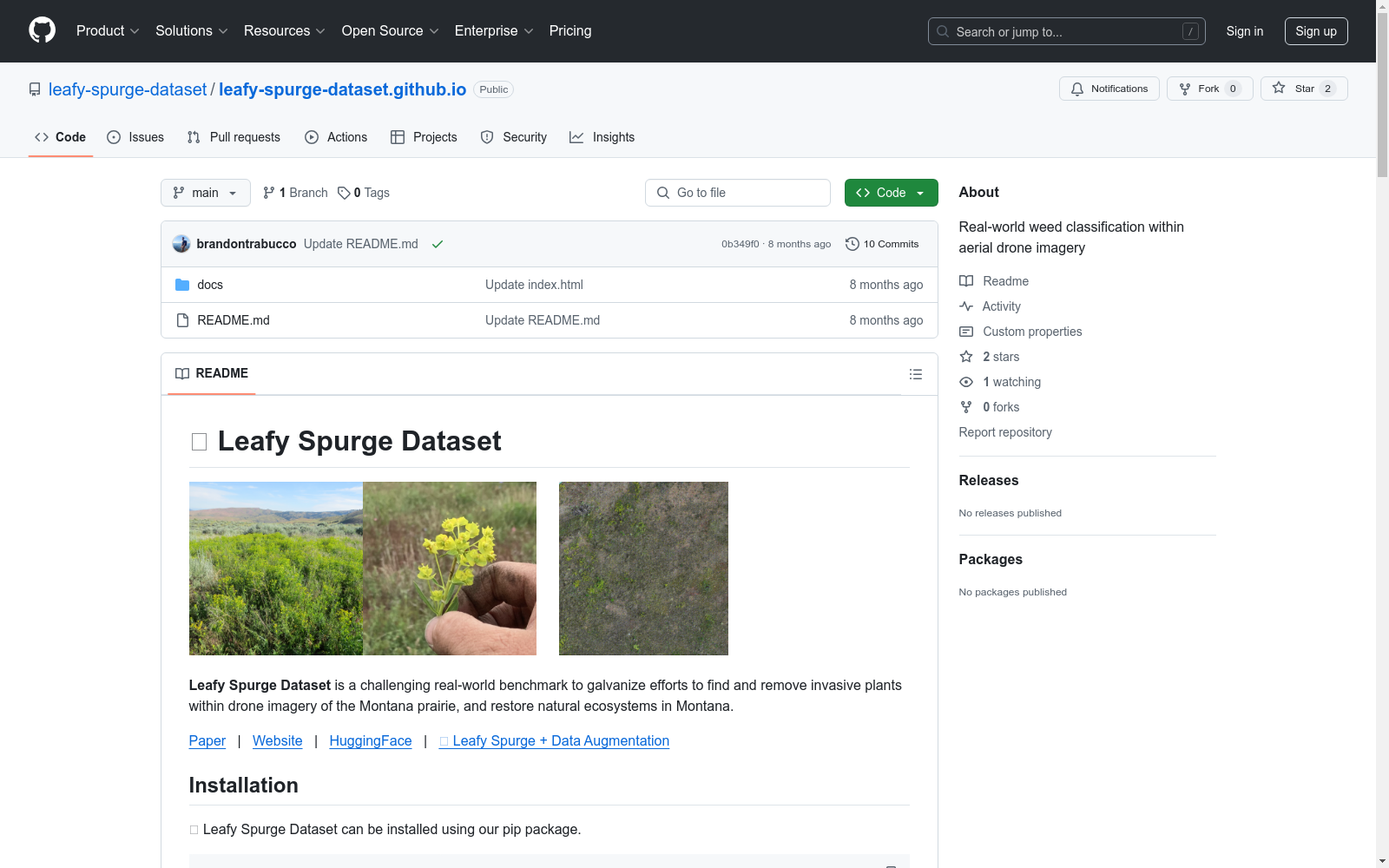
Task: Open the Enterprise dropdown
Action: coord(494,31)
